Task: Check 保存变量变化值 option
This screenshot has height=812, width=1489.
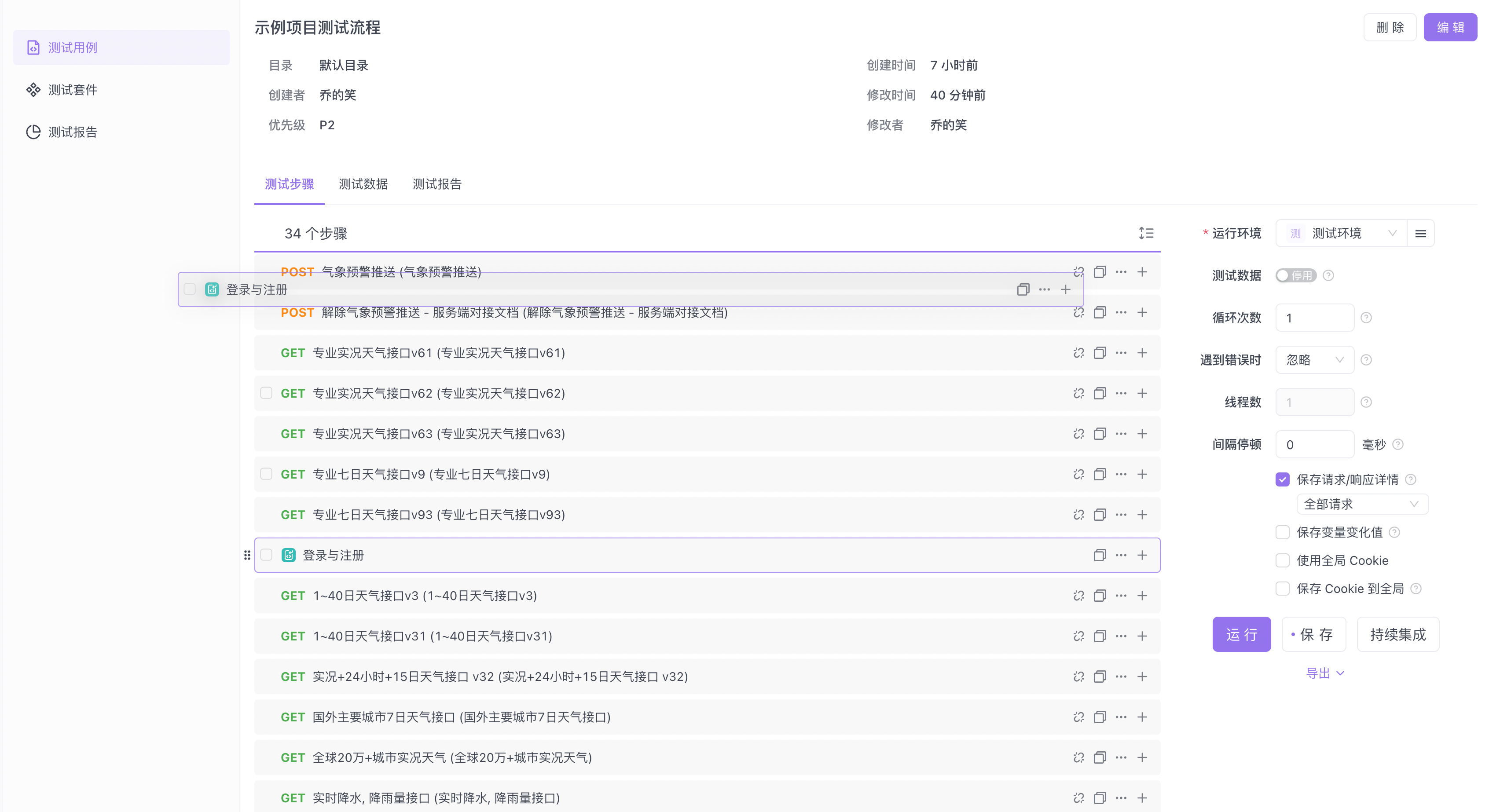Action: tap(1282, 532)
